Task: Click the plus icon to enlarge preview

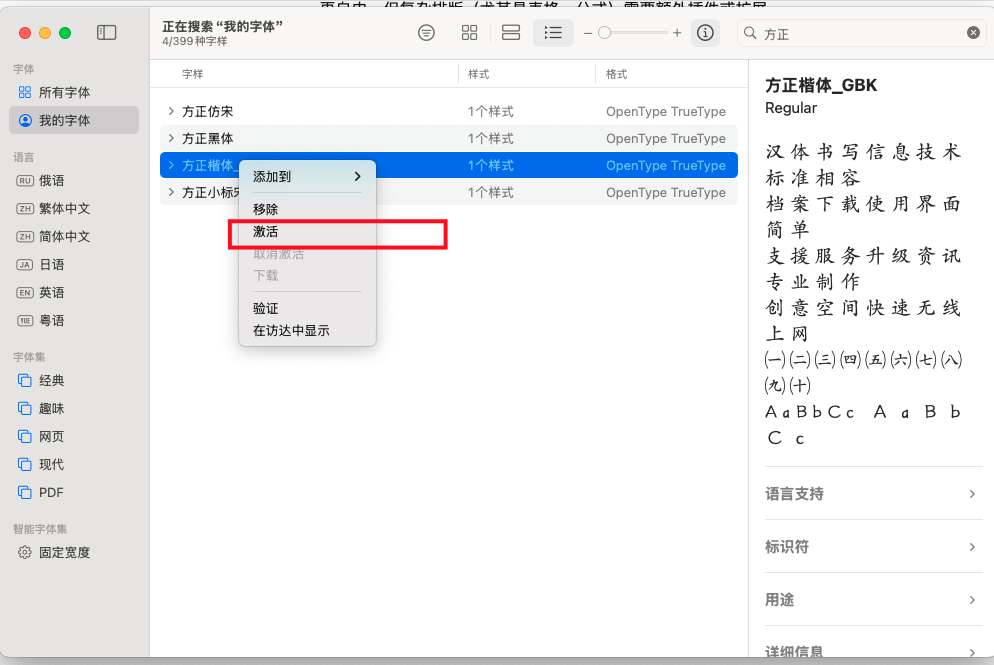Action: click(677, 33)
